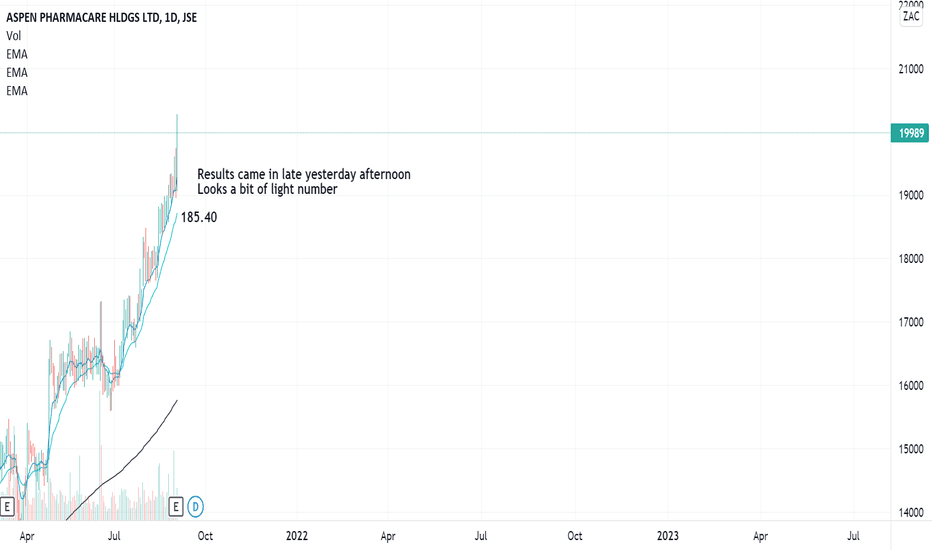Screen dimensions: 932x550
Task: Click the 21000 level on price axis
Action: tap(911, 69)
